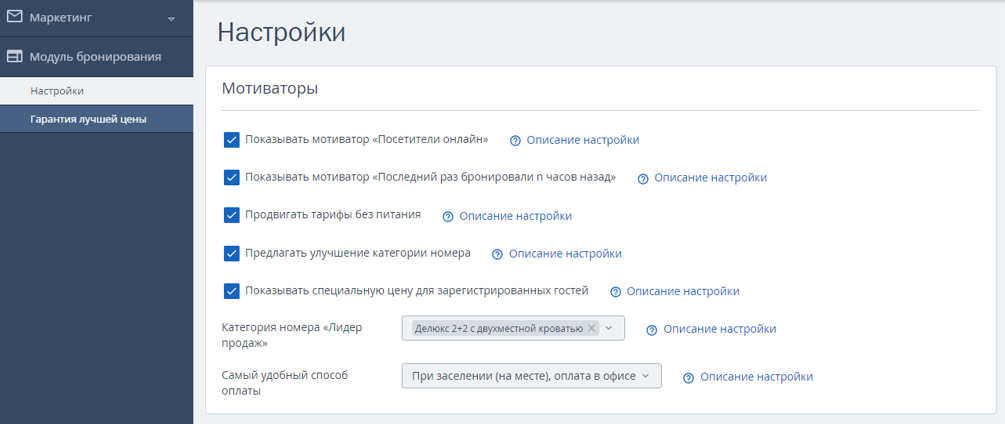Toggle Продвигать тарифы без питания checkbox
1005x424 pixels.
point(231,215)
